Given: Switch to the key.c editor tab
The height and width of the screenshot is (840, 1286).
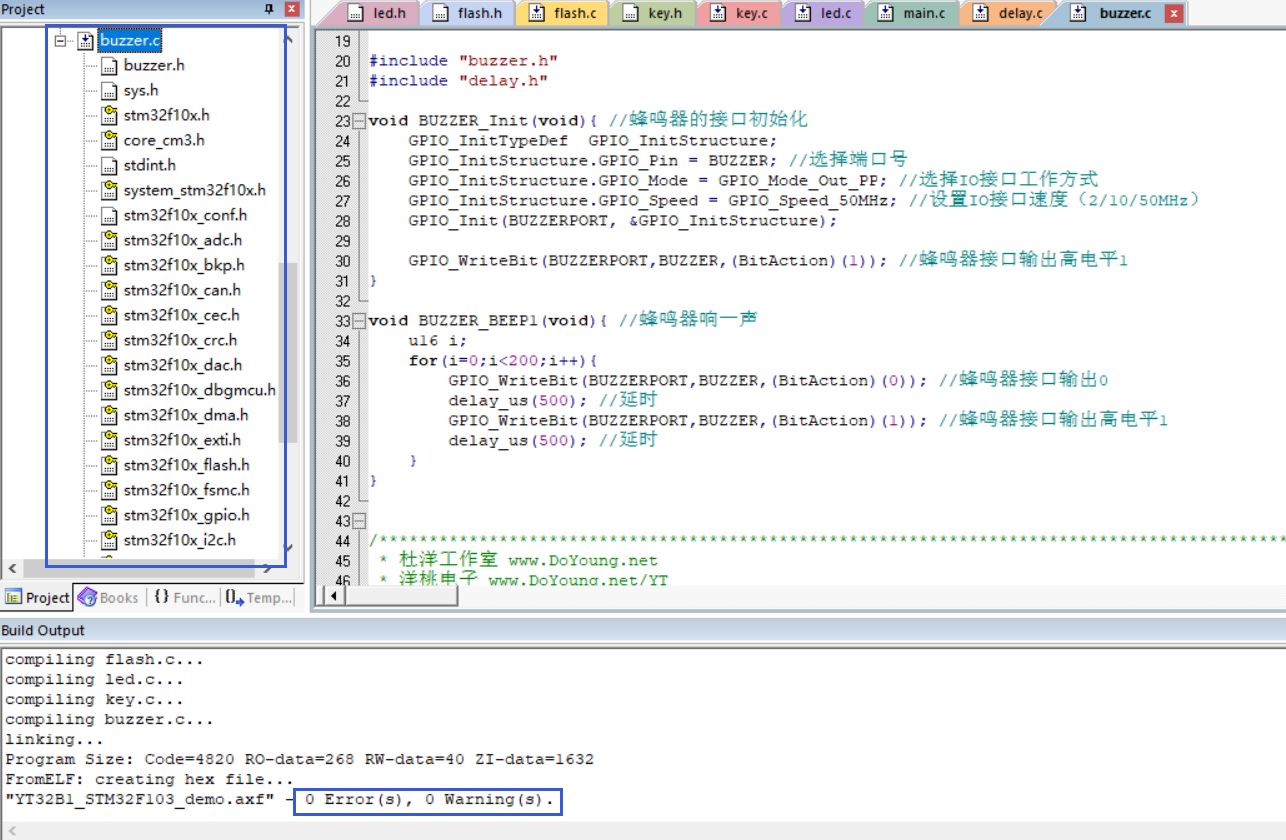Looking at the screenshot, I should coord(740,13).
